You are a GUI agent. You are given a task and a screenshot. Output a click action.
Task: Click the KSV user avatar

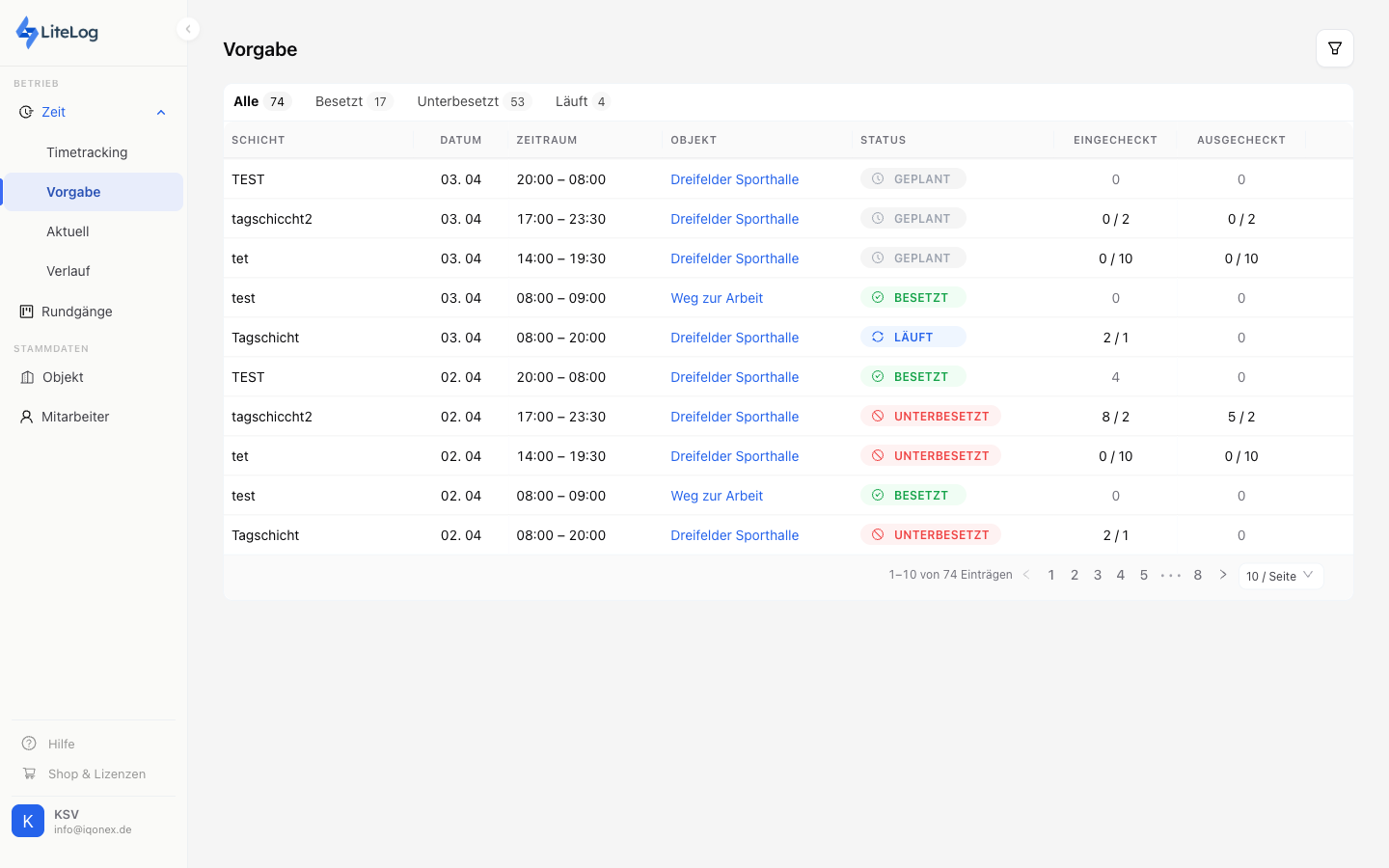pos(28,821)
